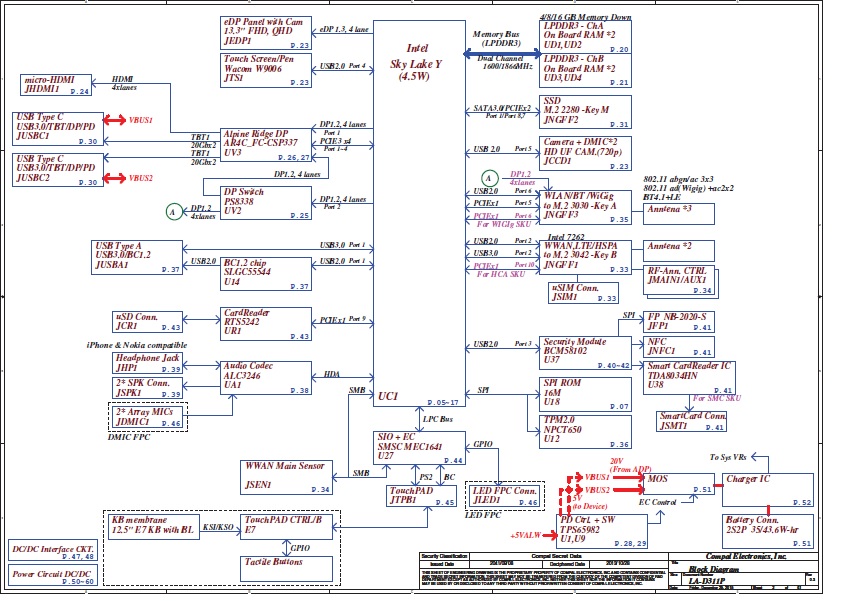The width and height of the screenshot is (851, 601).
Task: Select the "Tactile Buttons" block
Action: [x=286, y=569]
